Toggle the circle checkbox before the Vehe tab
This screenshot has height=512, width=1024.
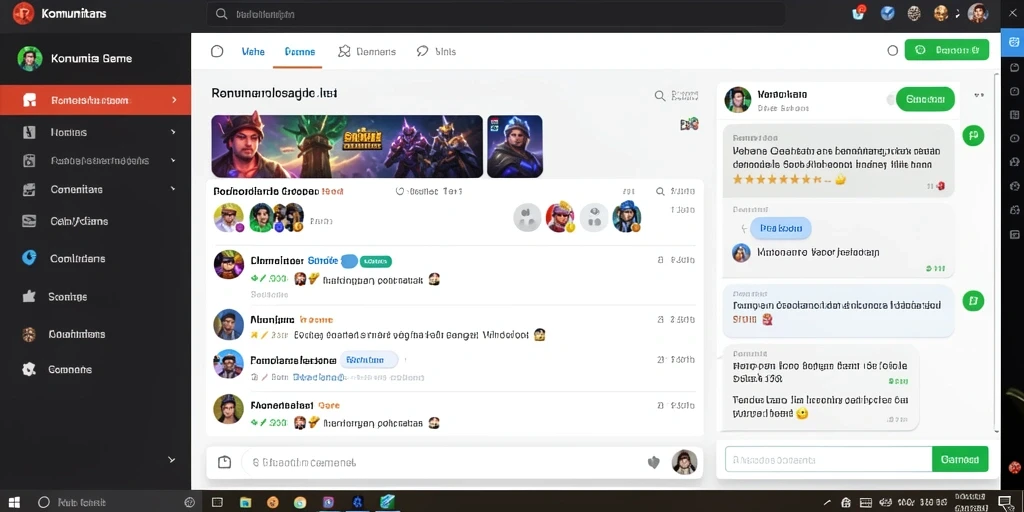pyautogui.click(x=217, y=52)
